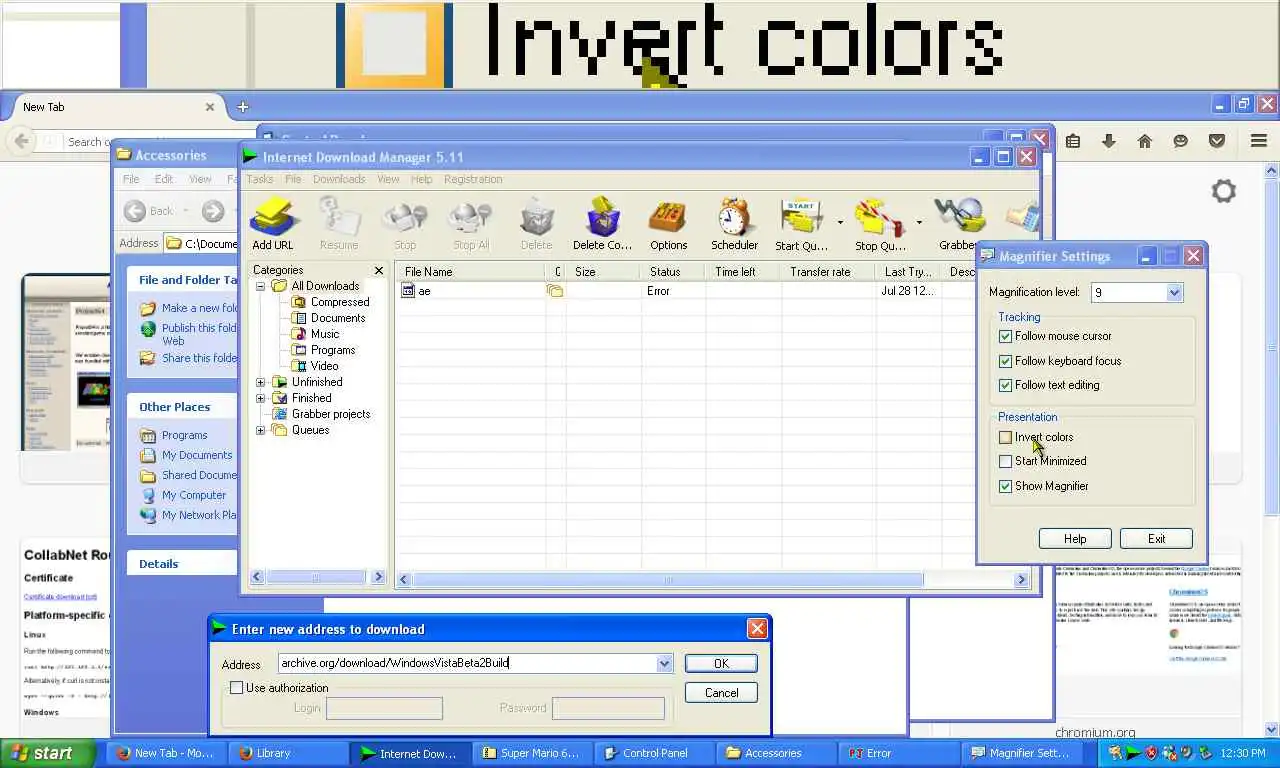Click the Stop Queue toolbar icon

pyautogui.click(x=880, y=223)
